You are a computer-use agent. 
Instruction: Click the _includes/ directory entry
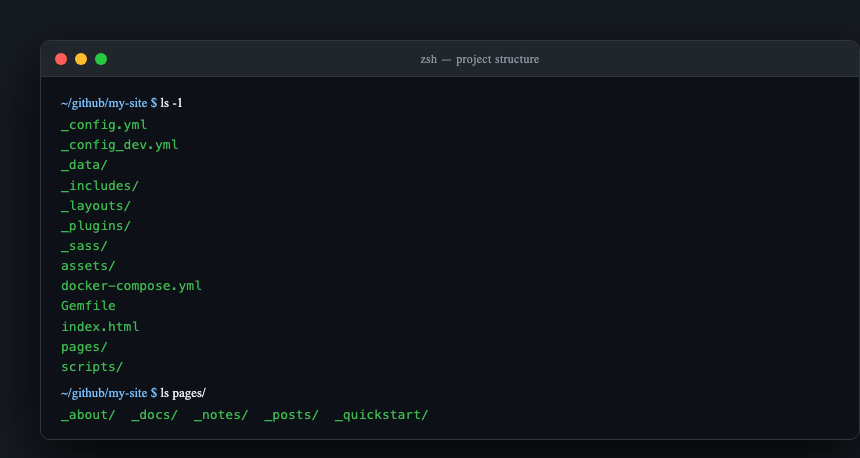(x=100, y=185)
